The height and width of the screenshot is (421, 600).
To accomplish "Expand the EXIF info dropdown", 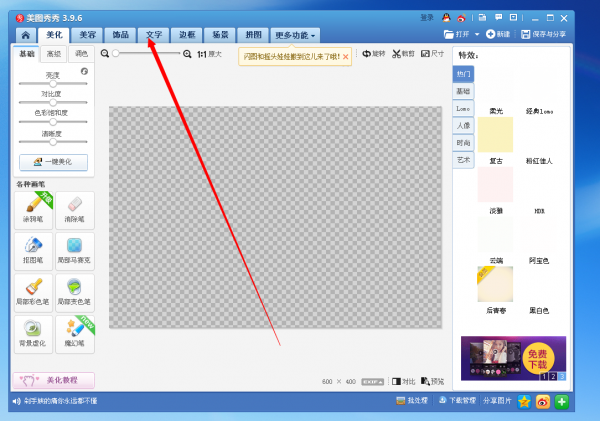I will pyautogui.click(x=372, y=382).
